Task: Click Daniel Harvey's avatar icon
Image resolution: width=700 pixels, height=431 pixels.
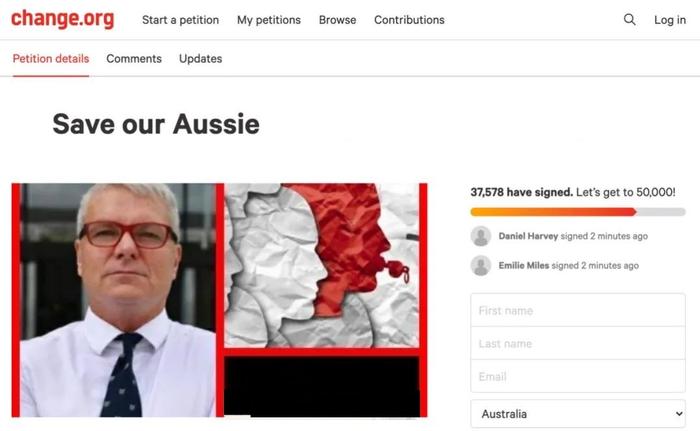Action: pyautogui.click(x=481, y=236)
